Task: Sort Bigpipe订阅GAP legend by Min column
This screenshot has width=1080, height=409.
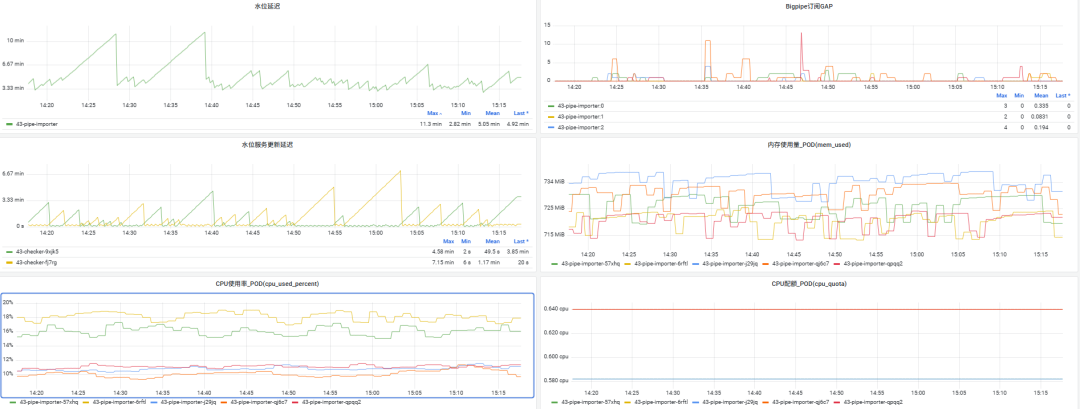Action: tap(1017, 96)
